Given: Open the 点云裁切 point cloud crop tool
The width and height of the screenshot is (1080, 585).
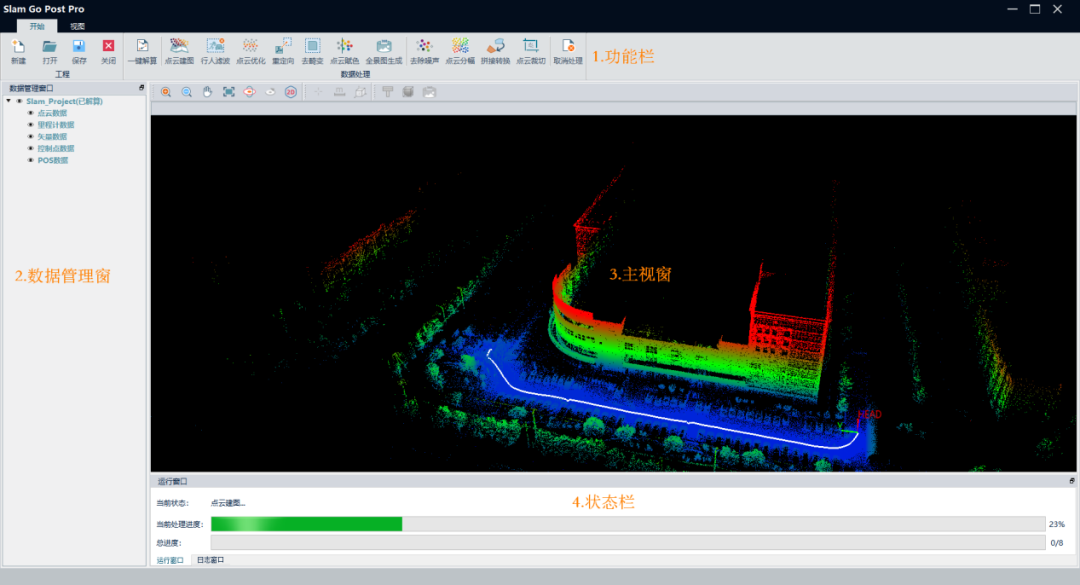Looking at the screenshot, I should tap(530, 47).
